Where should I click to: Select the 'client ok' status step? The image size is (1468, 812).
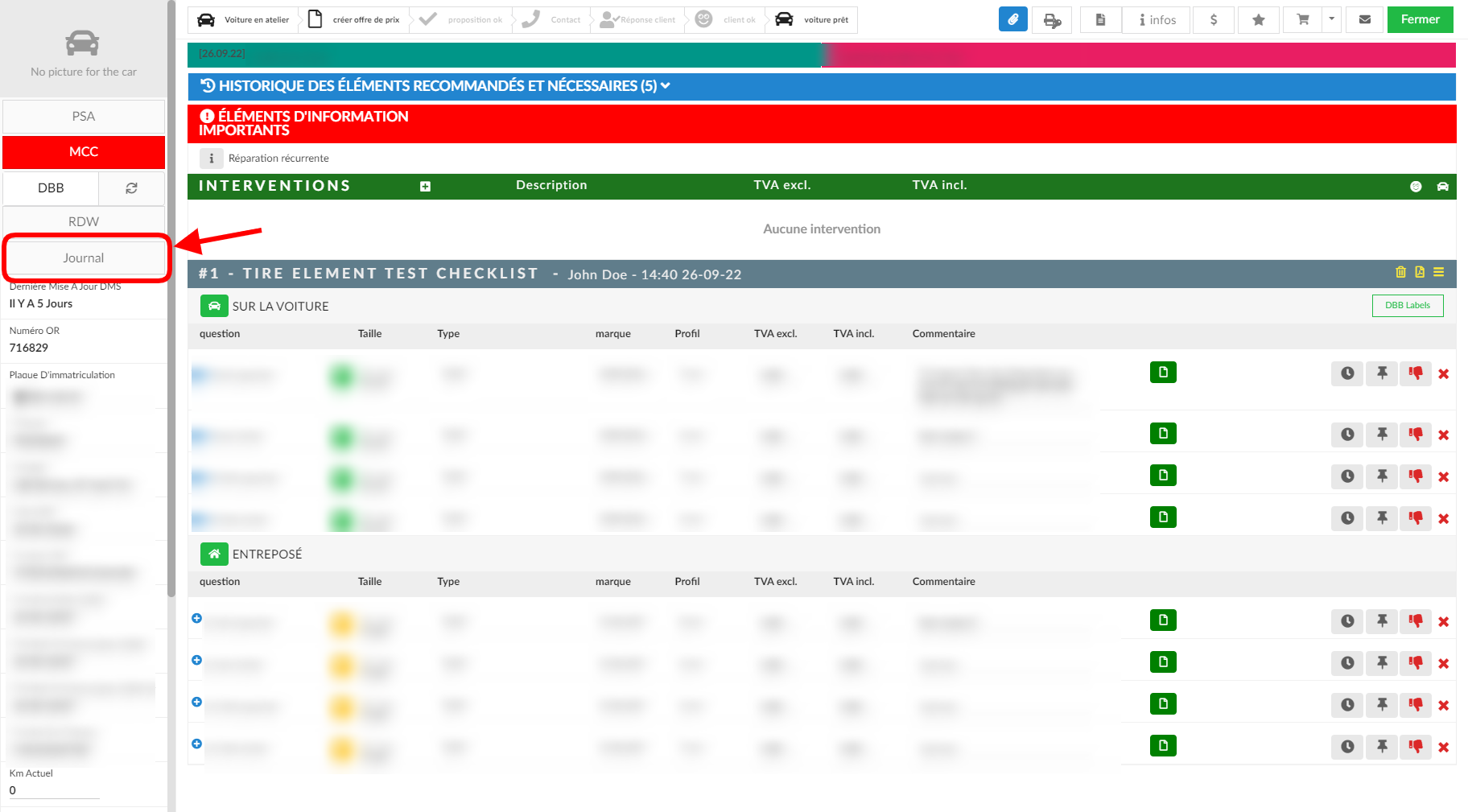725,19
